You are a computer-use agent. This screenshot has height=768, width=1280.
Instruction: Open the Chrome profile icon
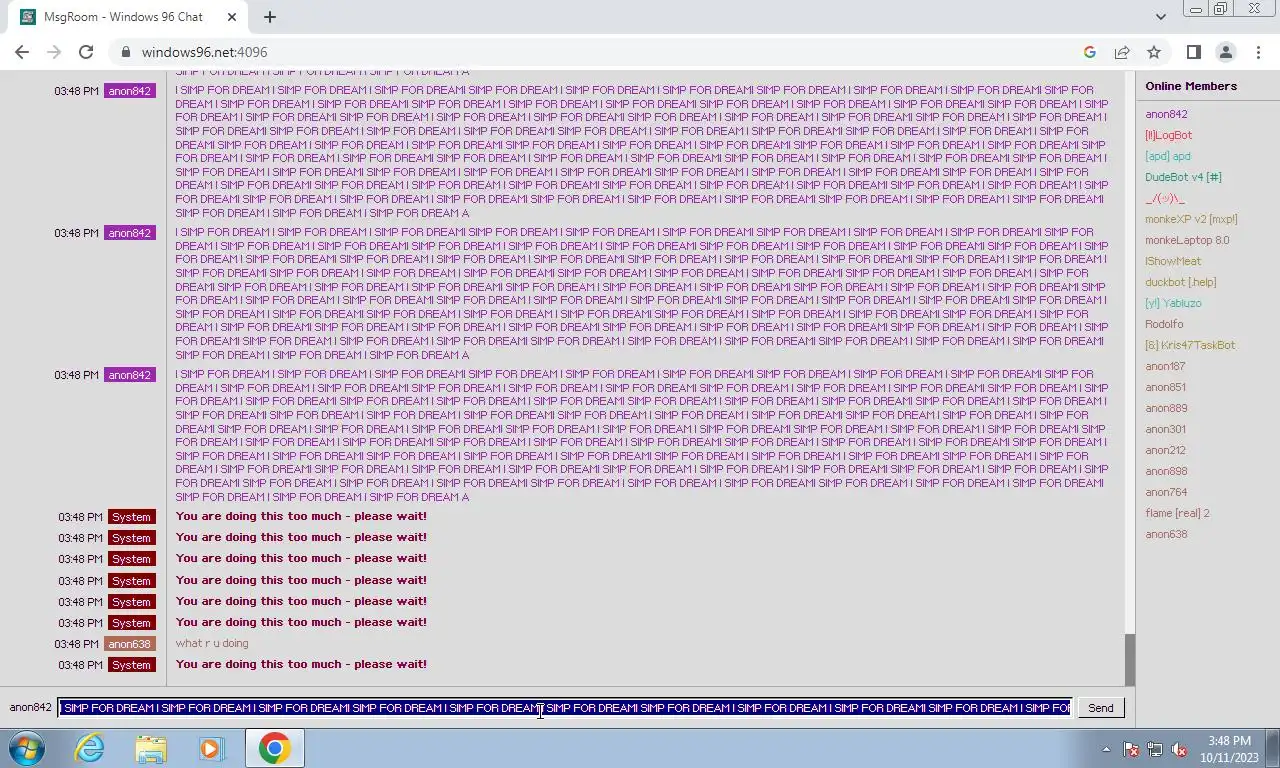pyautogui.click(x=1226, y=52)
